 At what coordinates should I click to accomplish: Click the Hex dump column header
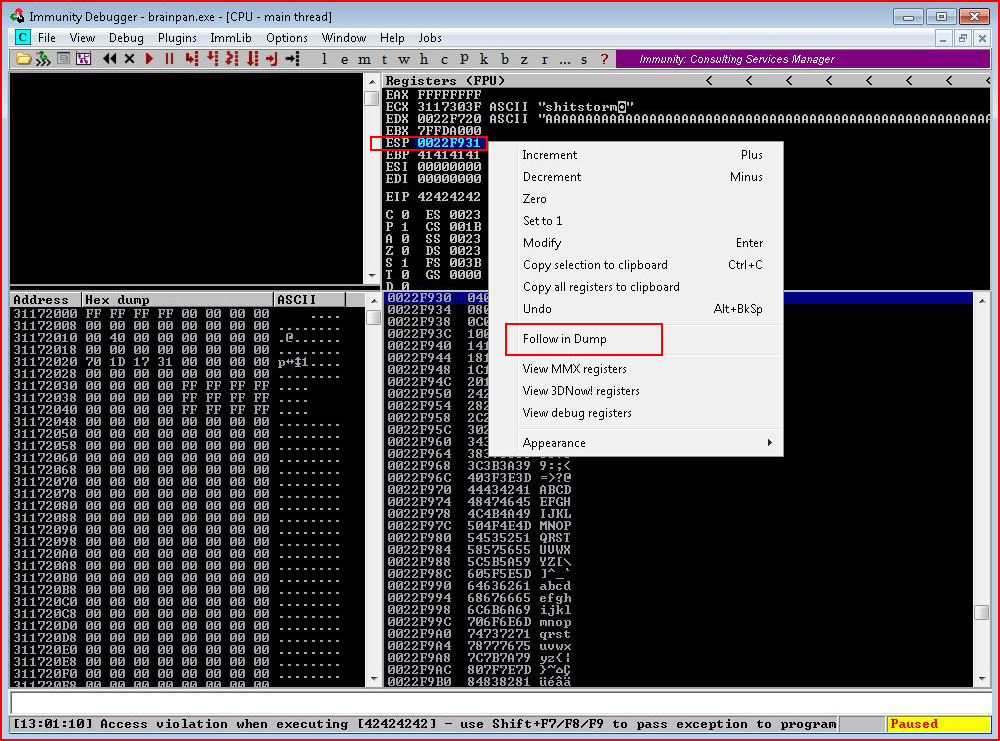pyautogui.click(x=177, y=300)
